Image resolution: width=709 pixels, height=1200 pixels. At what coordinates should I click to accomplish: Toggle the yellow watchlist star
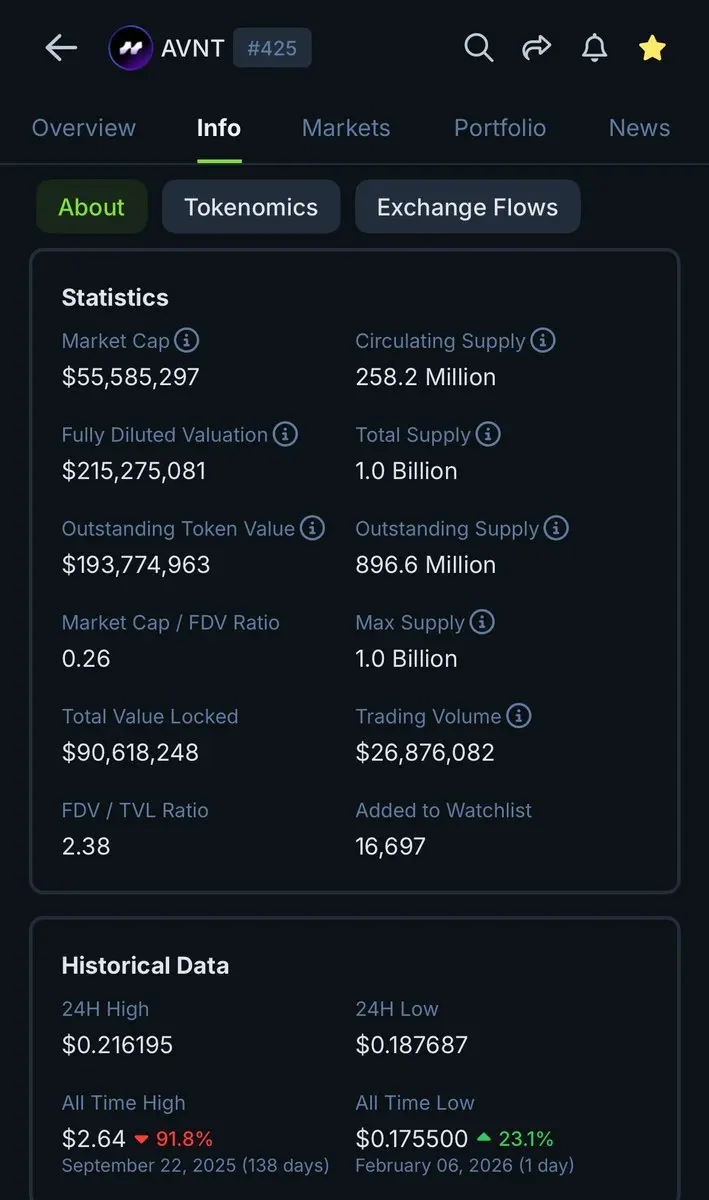(652, 48)
